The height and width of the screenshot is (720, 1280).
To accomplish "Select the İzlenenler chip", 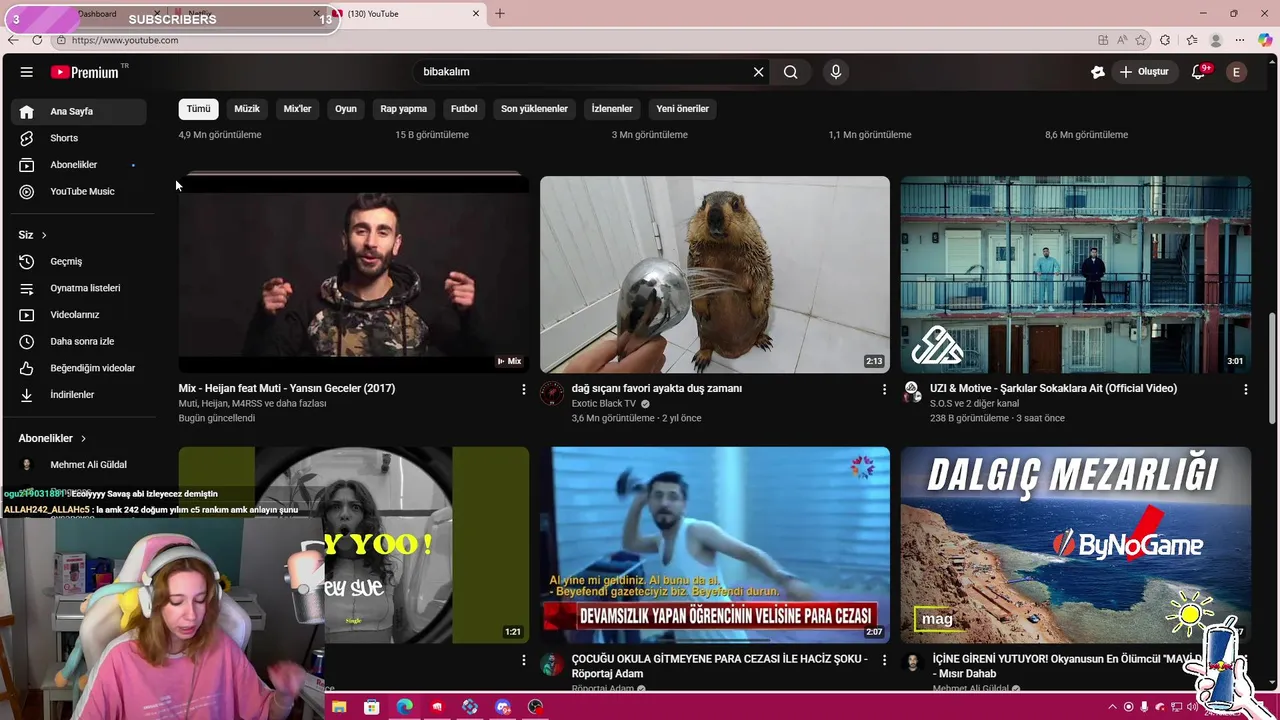I will (x=612, y=109).
